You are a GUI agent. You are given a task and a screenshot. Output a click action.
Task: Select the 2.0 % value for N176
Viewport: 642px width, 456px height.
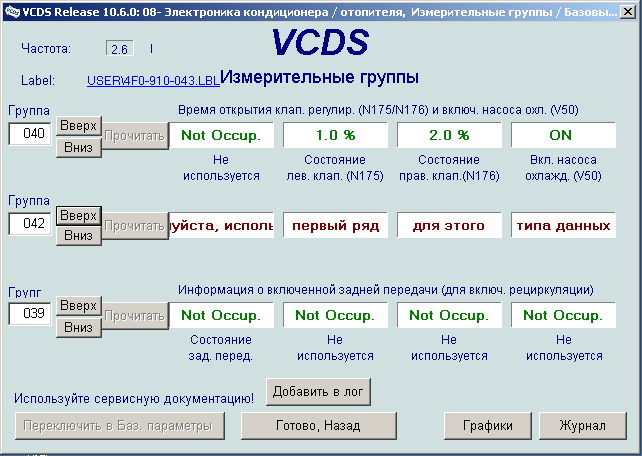[449, 135]
